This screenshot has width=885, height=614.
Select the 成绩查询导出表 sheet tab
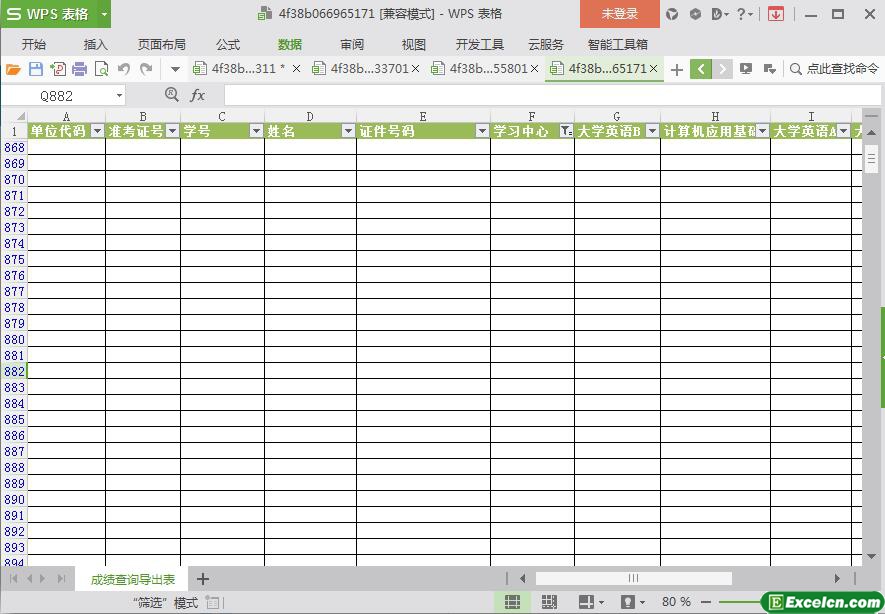tap(133, 579)
